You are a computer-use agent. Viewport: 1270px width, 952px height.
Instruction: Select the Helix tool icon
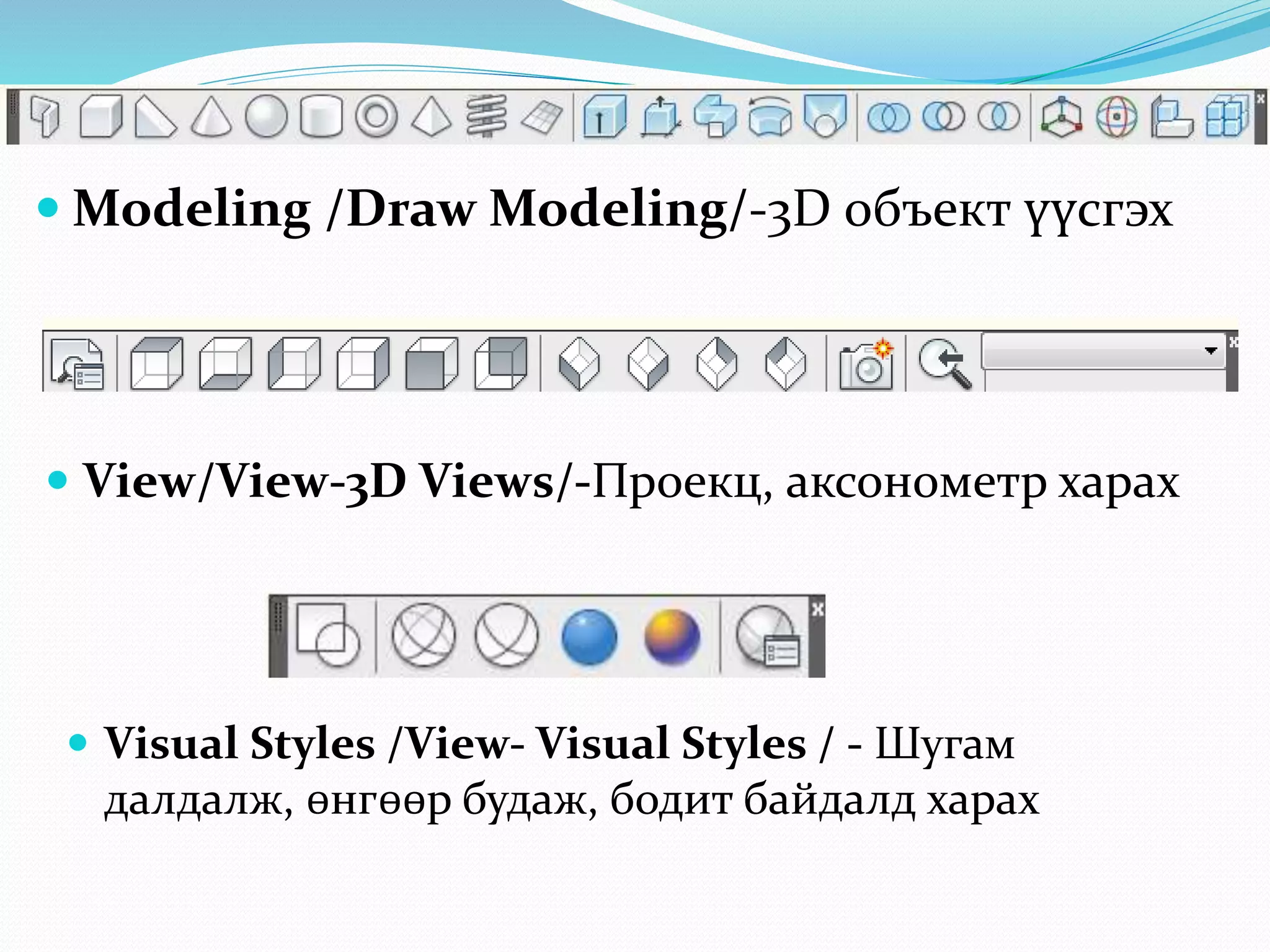487,117
